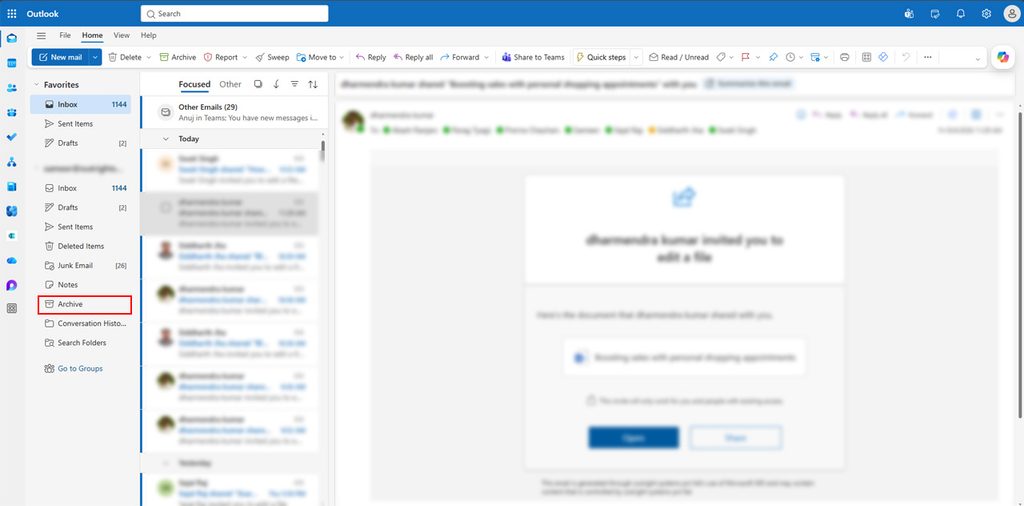This screenshot has width=1024, height=506.
Task: Show the Focused inbox tab
Action: (x=195, y=84)
